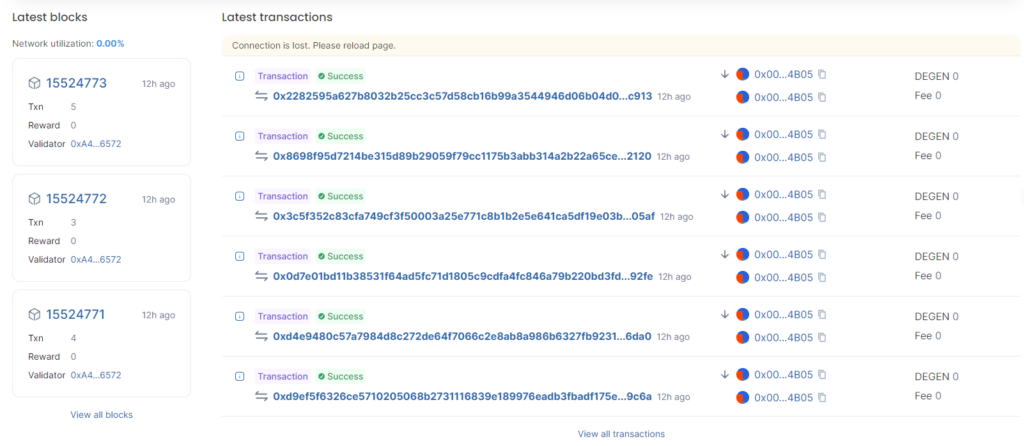
Task: Click transfer arrows icon beside hash 0x3c5f352c…05af
Action: [262, 217]
